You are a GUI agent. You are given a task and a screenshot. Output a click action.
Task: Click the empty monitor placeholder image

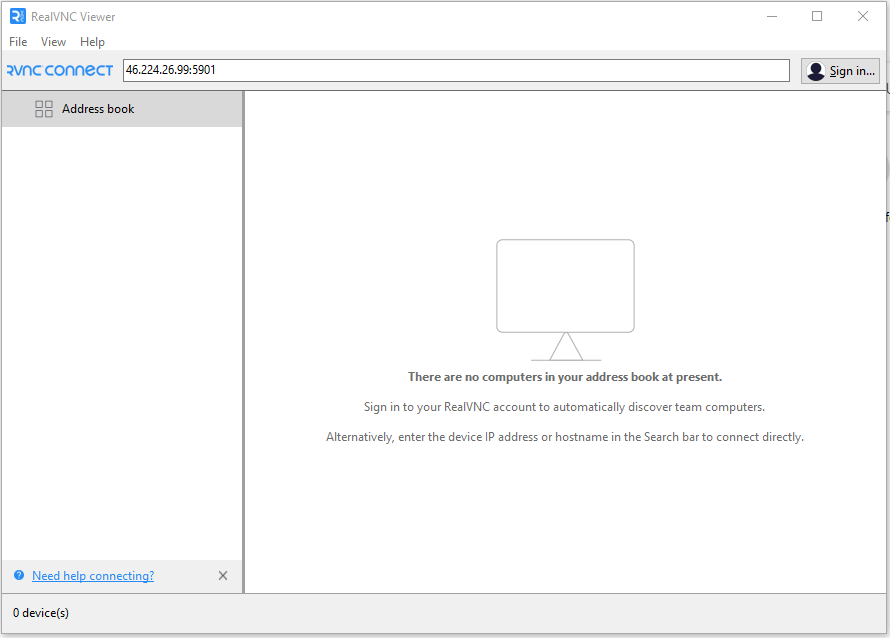(565, 300)
